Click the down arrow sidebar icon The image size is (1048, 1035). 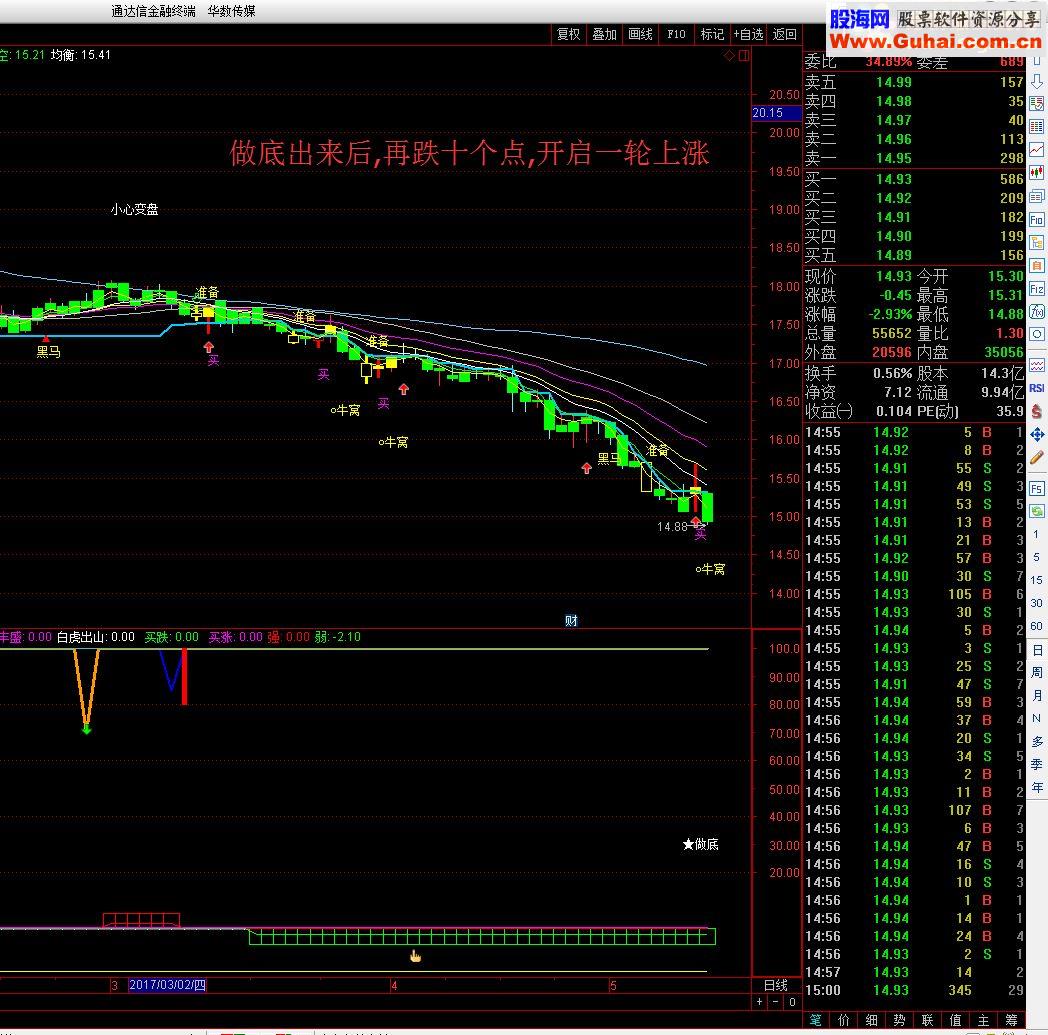(x=1037, y=81)
